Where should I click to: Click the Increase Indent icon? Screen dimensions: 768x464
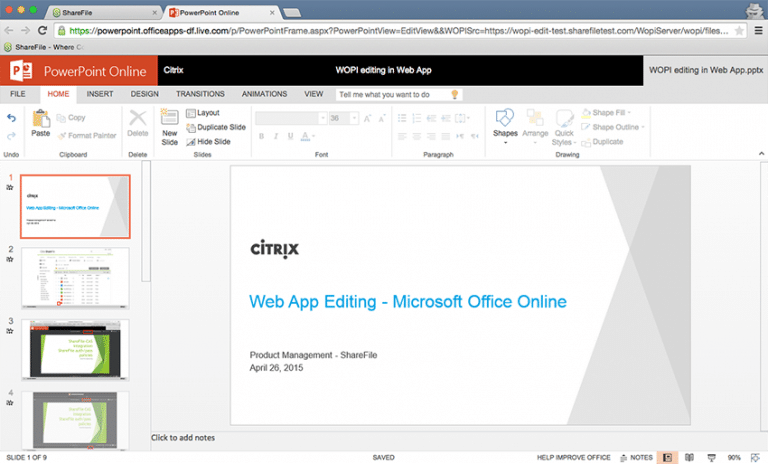tap(446, 118)
